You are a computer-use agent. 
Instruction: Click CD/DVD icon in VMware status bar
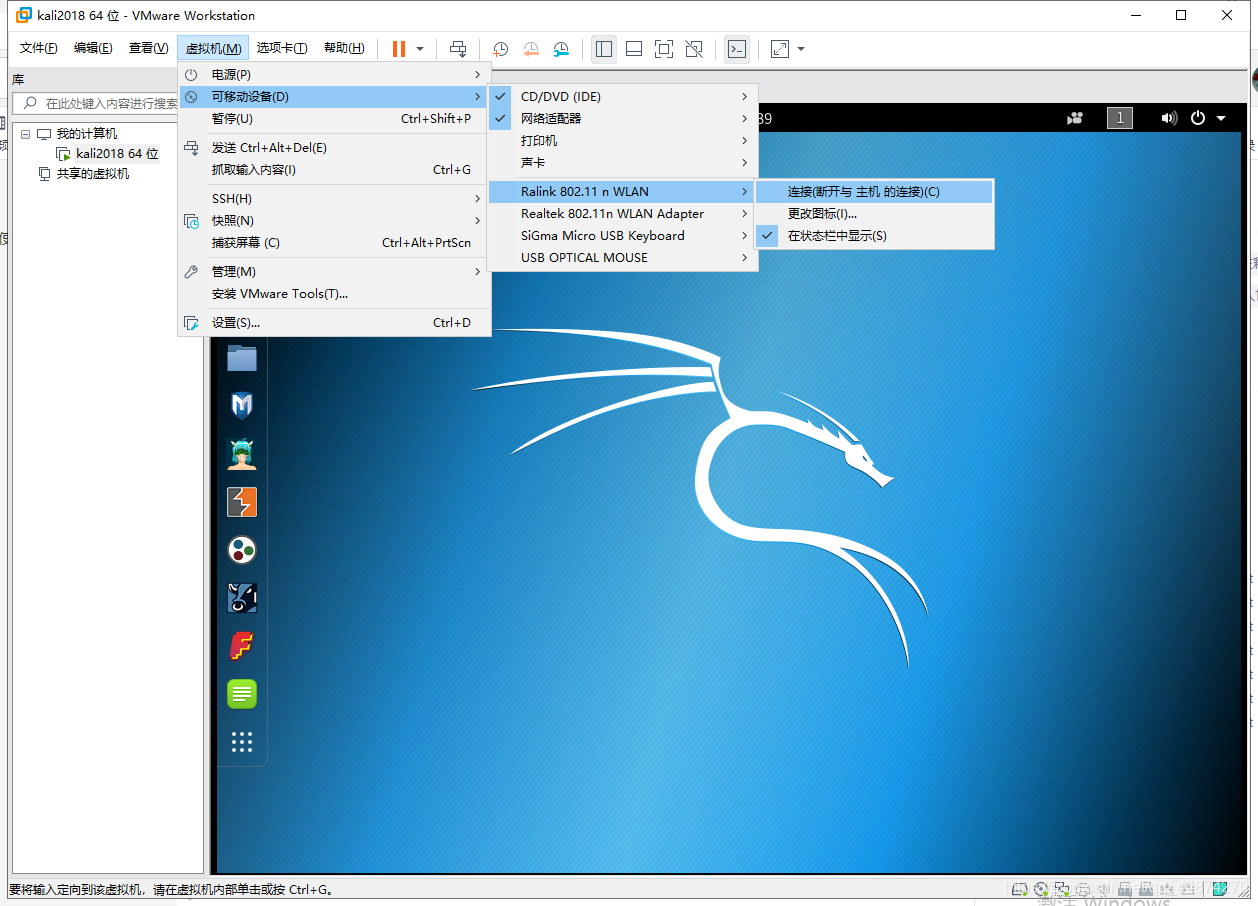point(1041,888)
